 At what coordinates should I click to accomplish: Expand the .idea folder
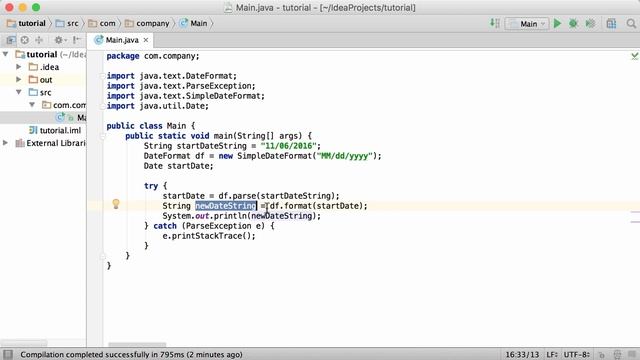(x=18, y=67)
